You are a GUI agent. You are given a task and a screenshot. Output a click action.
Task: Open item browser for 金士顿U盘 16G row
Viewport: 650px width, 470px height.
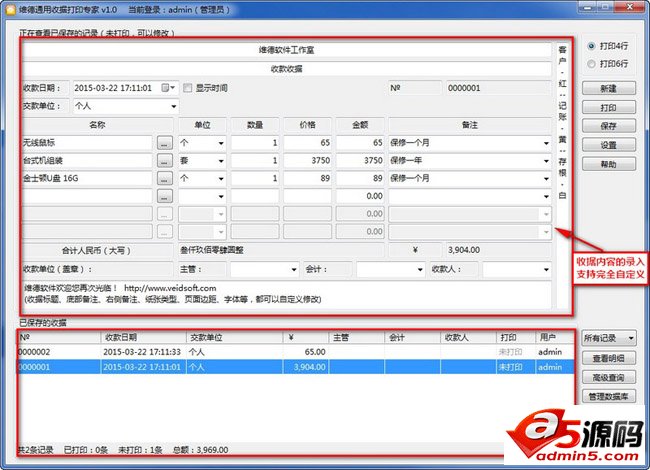pyautogui.click(x=165, y=179)
